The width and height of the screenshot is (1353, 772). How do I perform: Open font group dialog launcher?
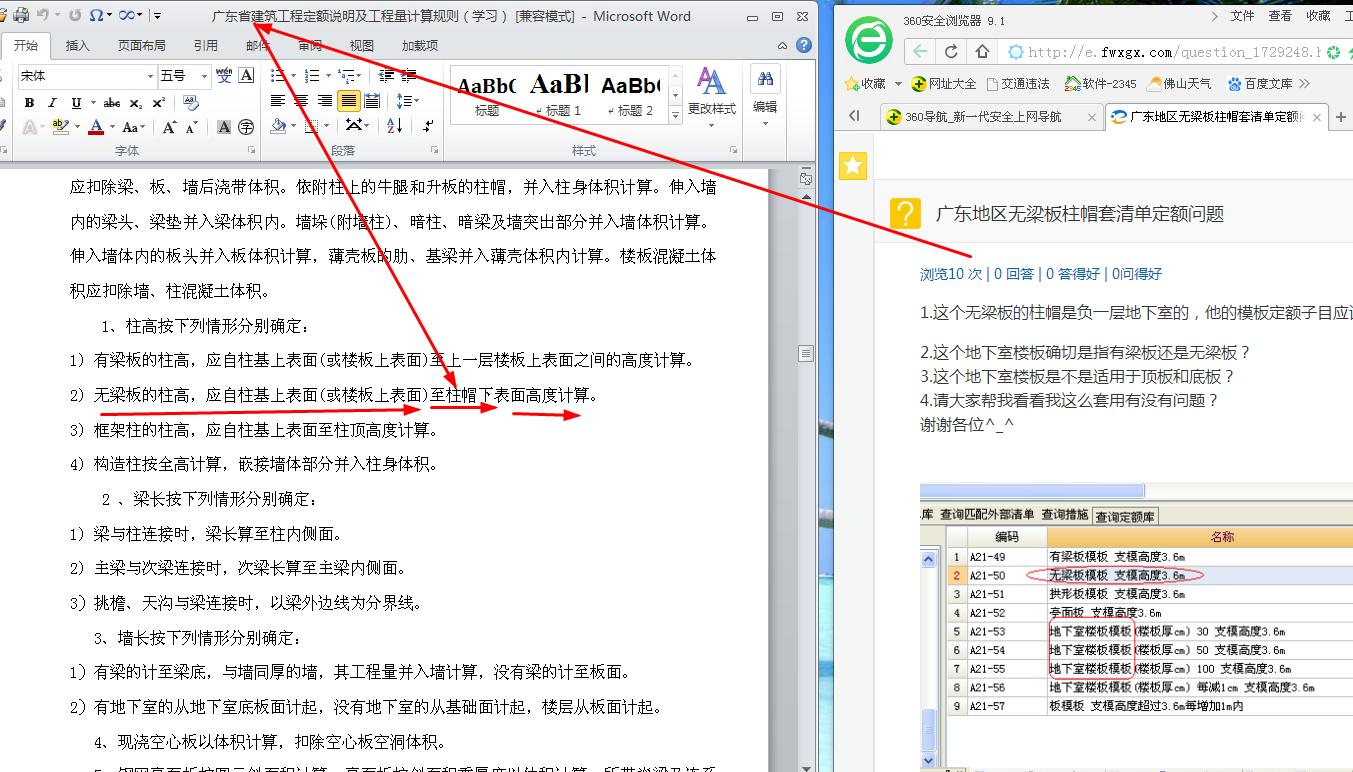coord(252,150)
